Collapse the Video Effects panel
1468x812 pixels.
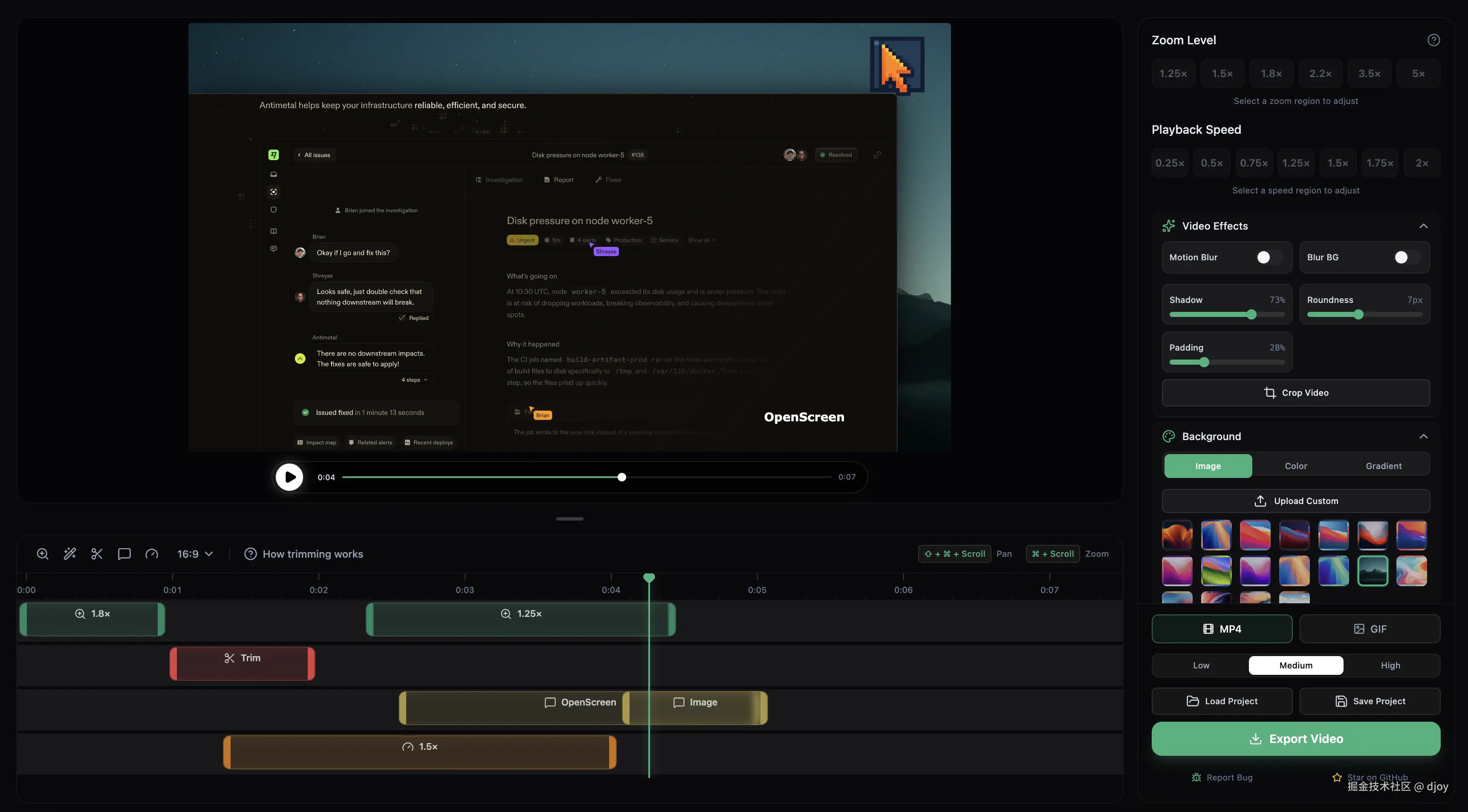pyautogui.click(x=1424, y=225)
